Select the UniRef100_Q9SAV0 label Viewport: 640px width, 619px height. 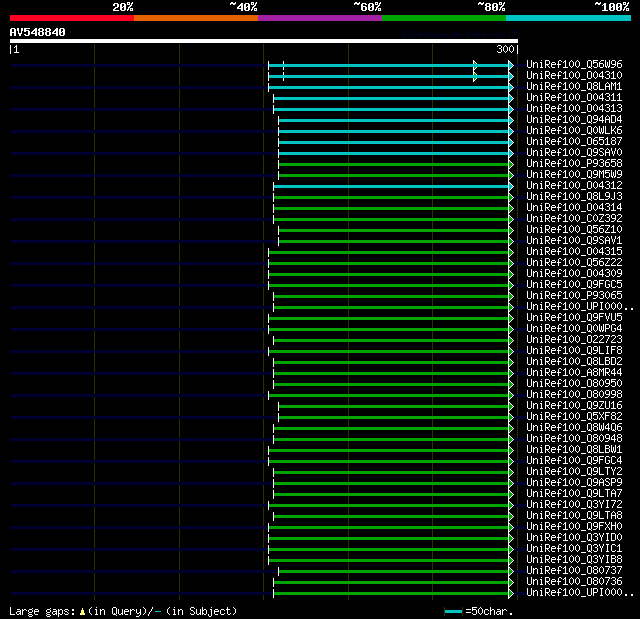click(x=574, y=153)
